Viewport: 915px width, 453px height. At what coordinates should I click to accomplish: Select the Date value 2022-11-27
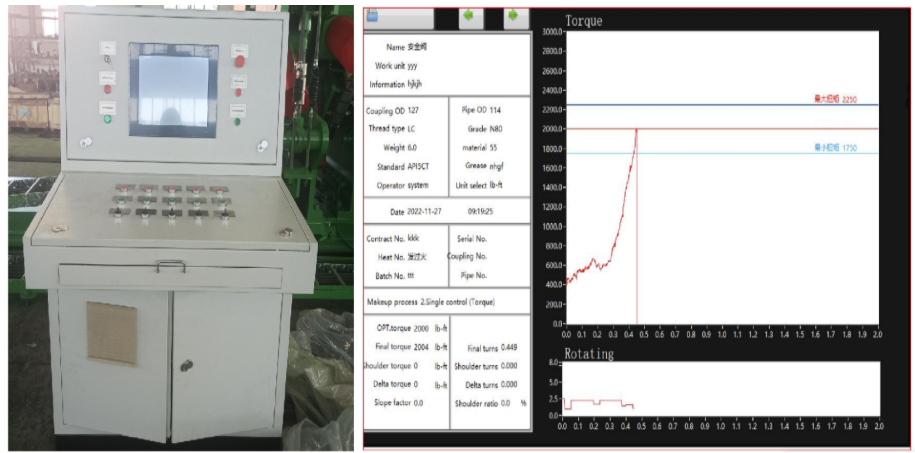(424, 212)
